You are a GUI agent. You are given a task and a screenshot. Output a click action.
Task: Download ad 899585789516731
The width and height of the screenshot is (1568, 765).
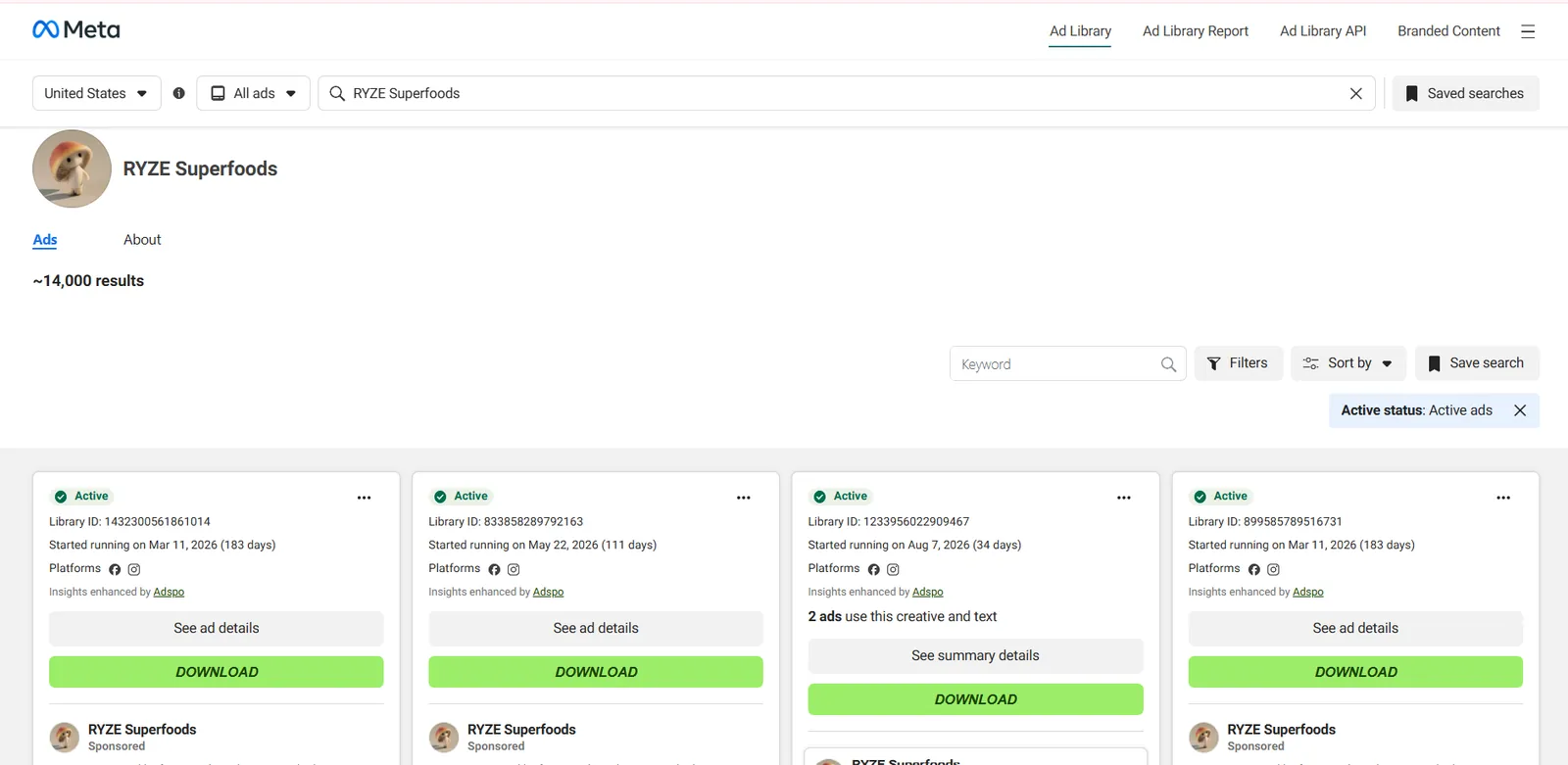coord(1355,672)
